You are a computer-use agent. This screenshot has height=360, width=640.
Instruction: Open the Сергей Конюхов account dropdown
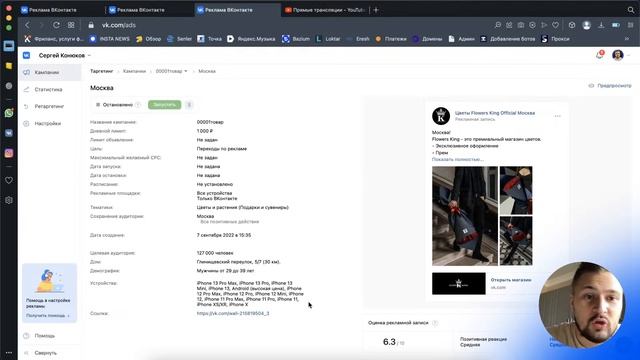[x=64, y=56]
